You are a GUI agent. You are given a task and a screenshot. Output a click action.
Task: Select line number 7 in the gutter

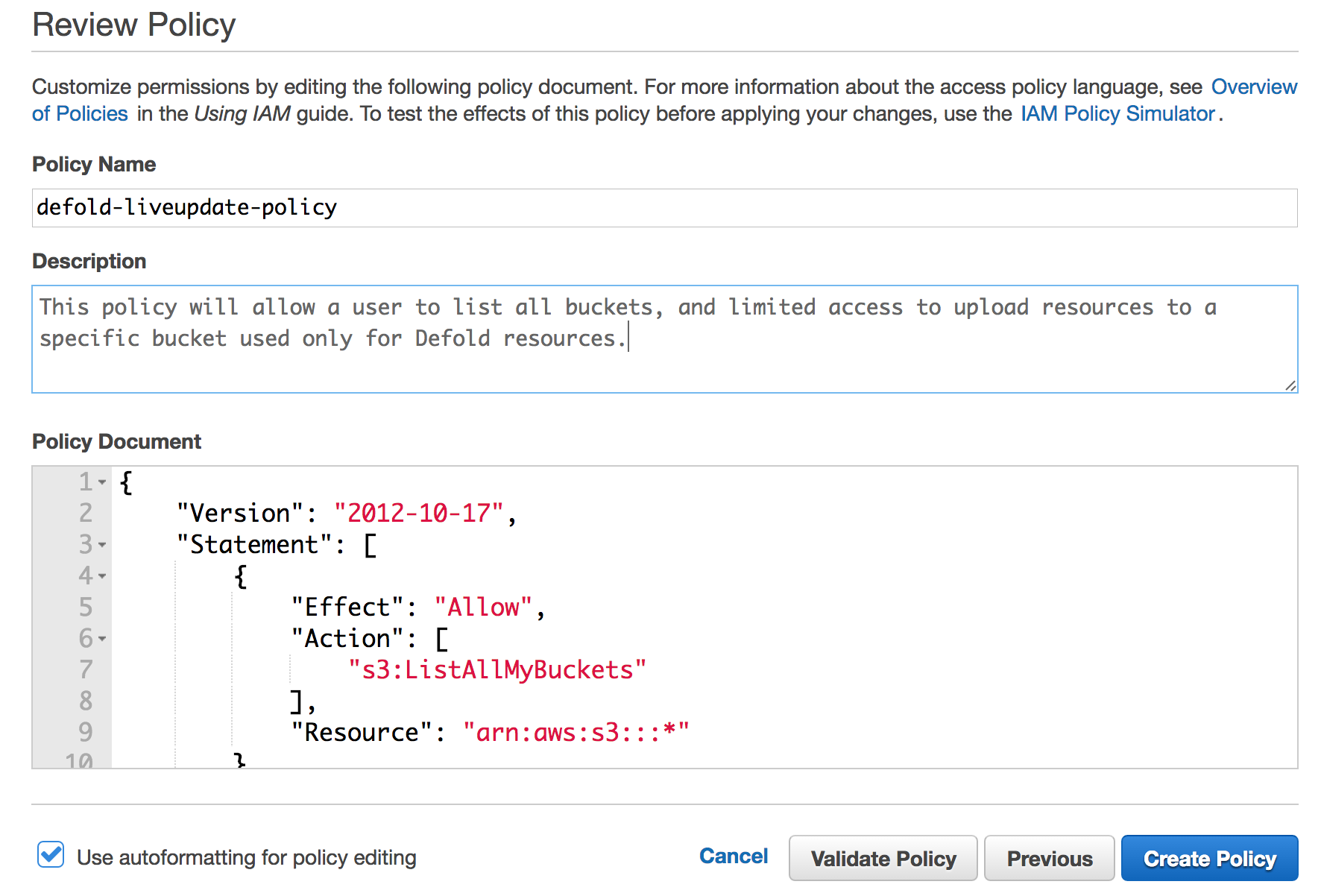tap(86, 669)
